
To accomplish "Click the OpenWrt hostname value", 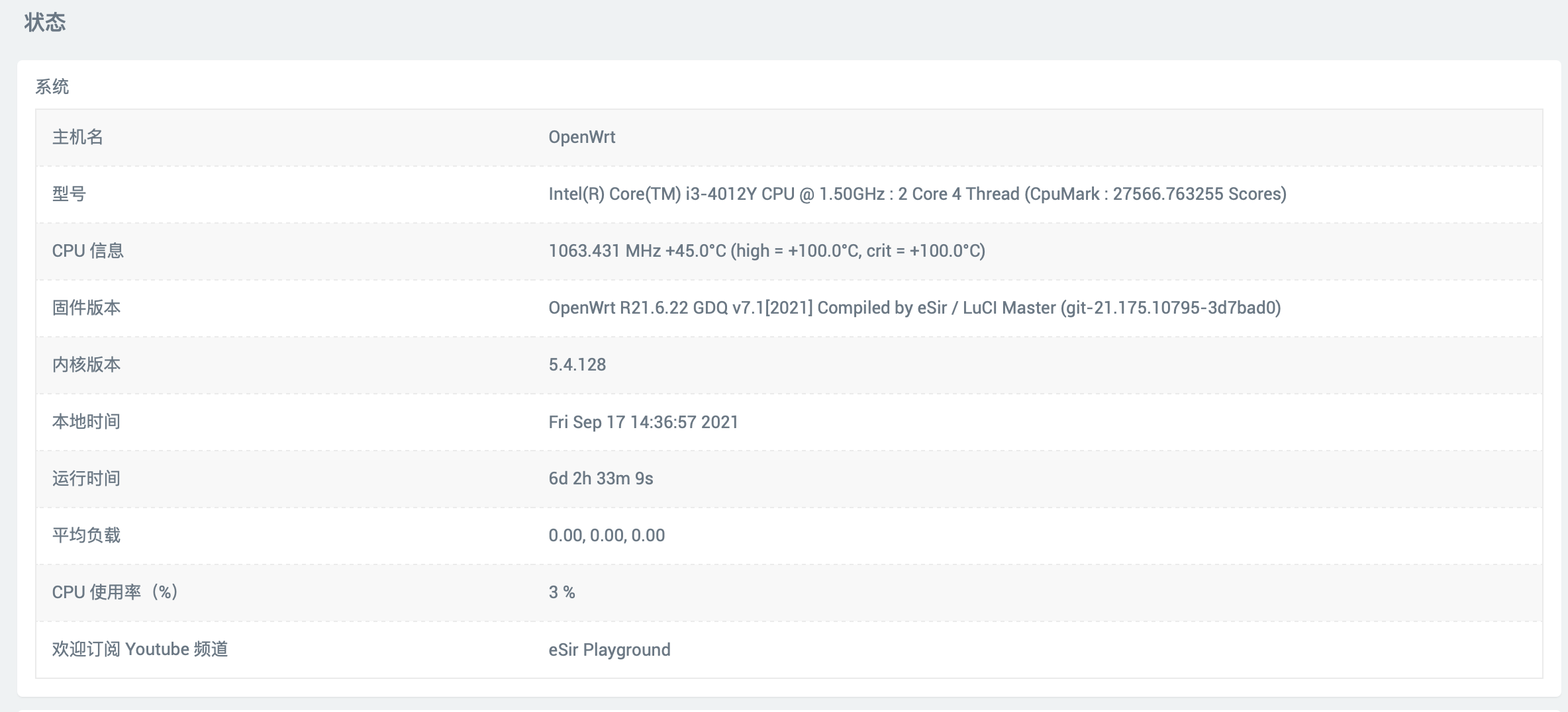I will click(x=582, y=137).
